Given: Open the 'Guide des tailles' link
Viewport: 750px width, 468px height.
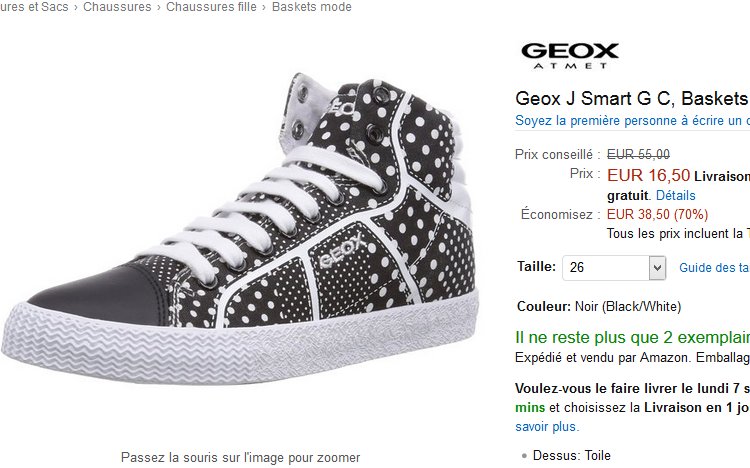Looking at the screenshot, I should (713, 268).
